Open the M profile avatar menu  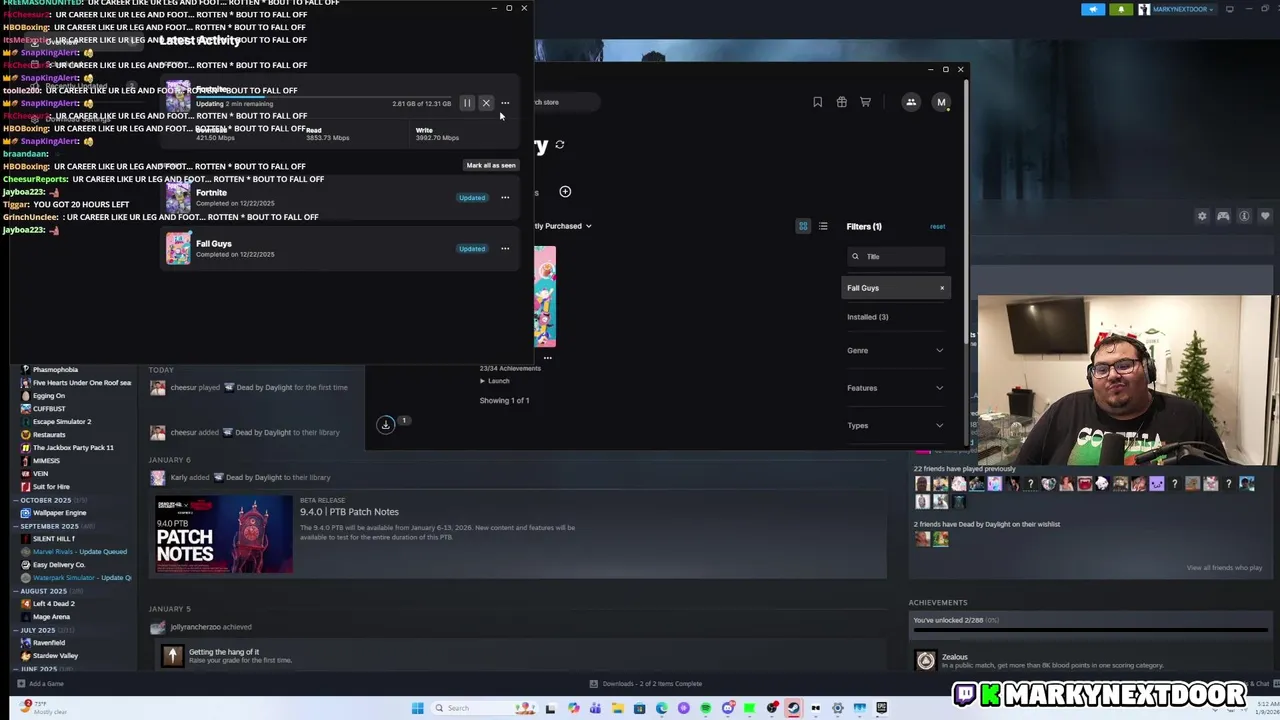point(941,102)
